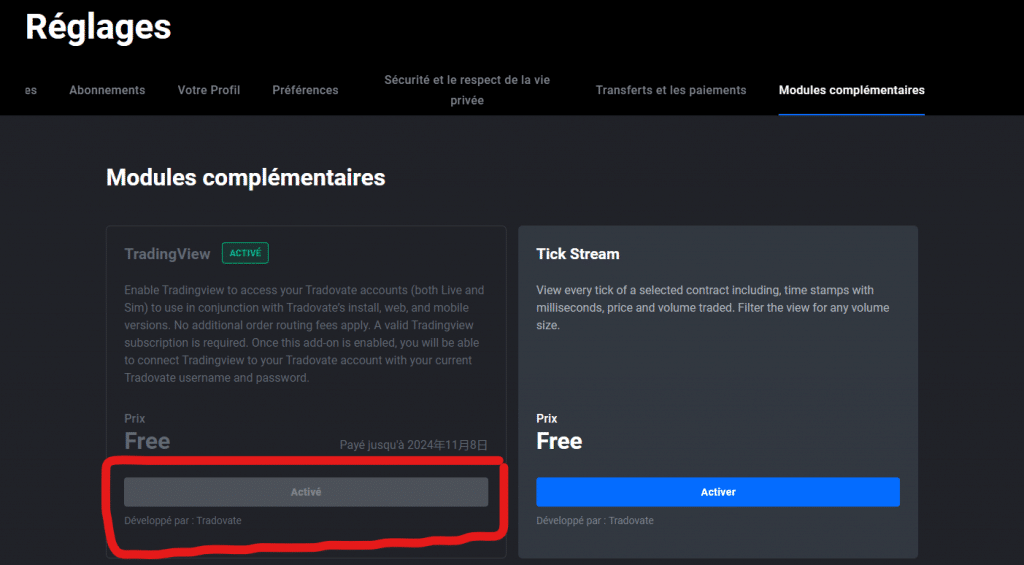Select the Transferts et les paiements tab
This screenshot has width=1024, height=565.
point(671,90)
